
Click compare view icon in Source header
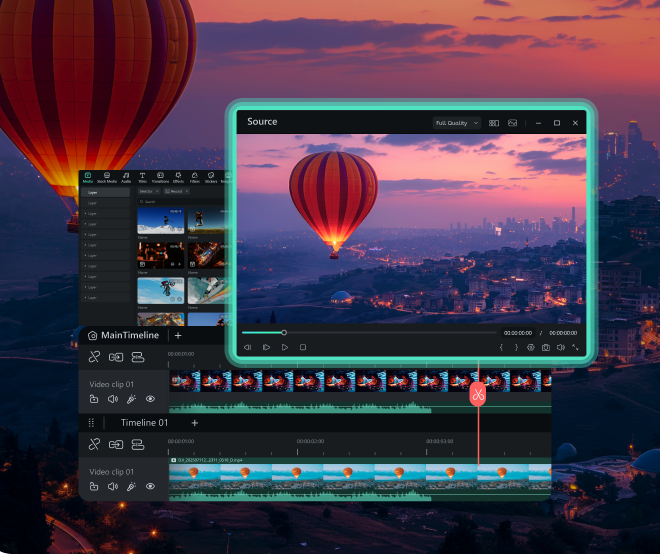494,123
